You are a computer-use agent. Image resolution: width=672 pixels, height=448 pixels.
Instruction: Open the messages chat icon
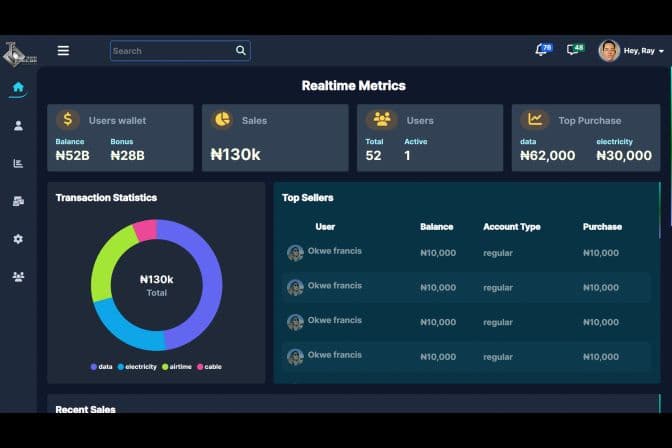[574, 50]
